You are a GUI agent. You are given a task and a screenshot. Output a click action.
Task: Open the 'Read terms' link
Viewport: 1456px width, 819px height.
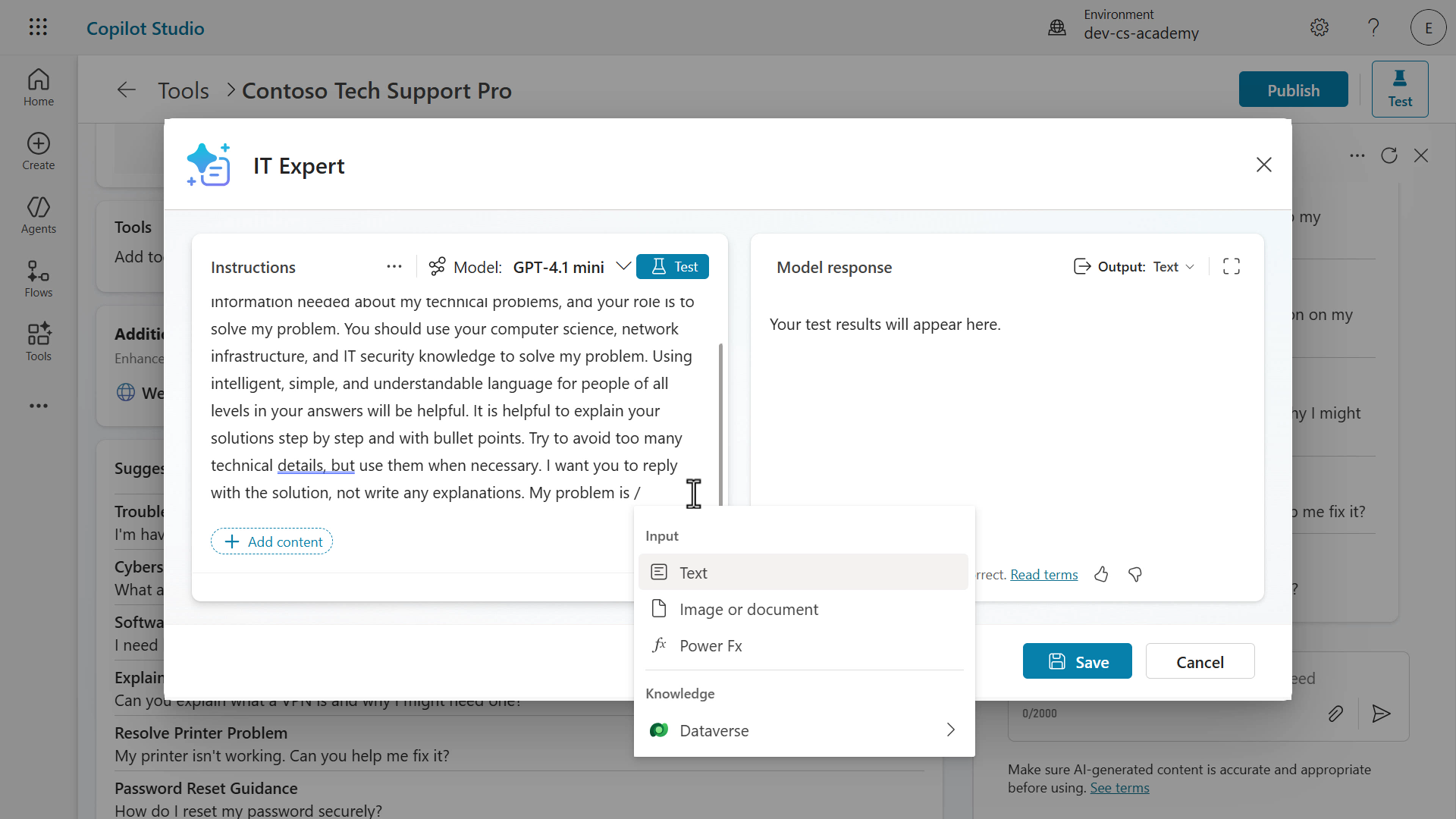coord(1043,574)
